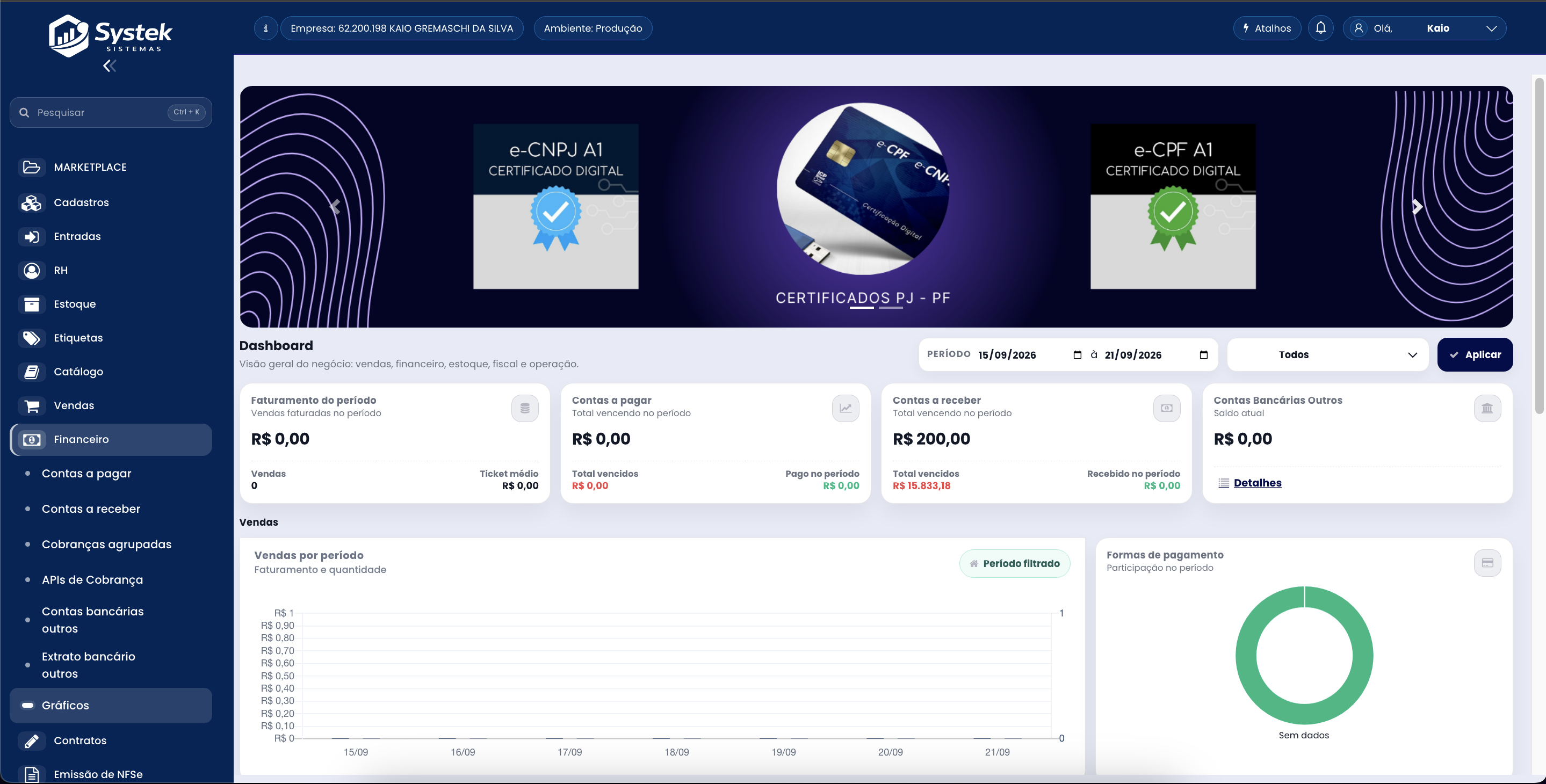Open the Olá, Kaio user dropdown
The image size is (1546, 784).
coord(1424,28)
